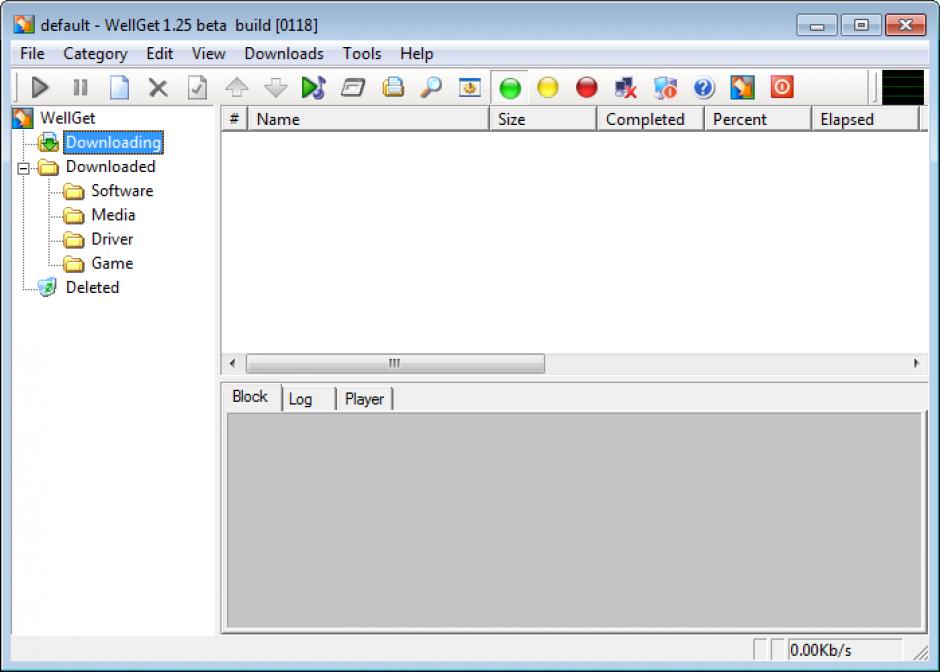Image resolution: width=940 pixels, height=672 pixels.
Task: Click the magnifying glass Find icon
Action: [431, 88]
